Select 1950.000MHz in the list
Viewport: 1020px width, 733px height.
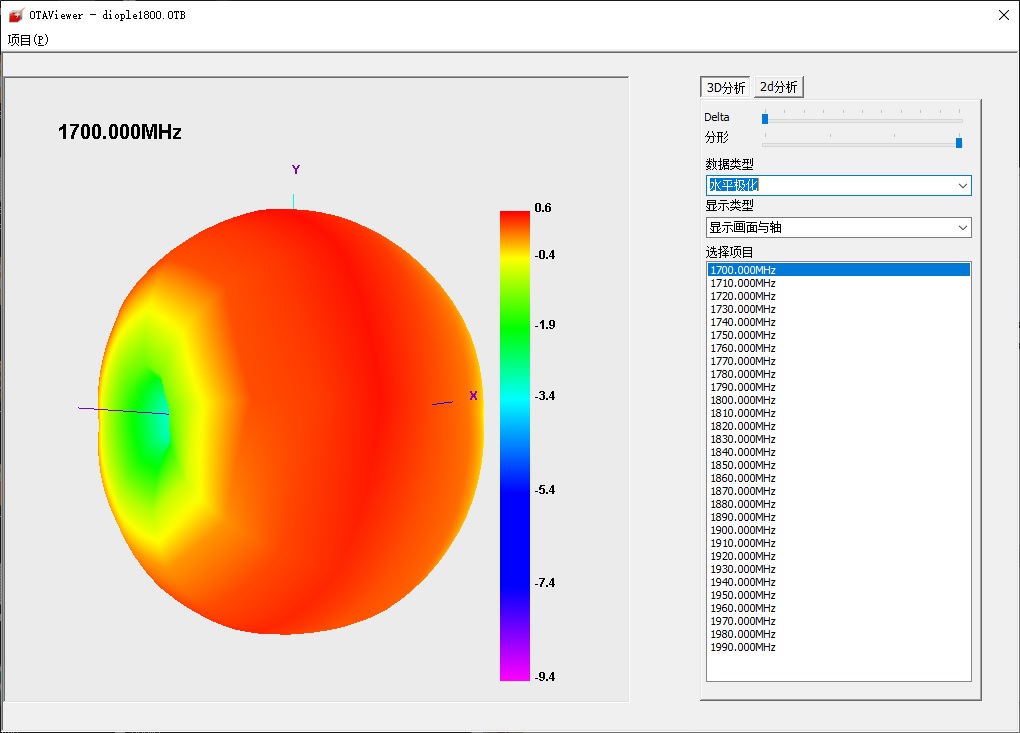click(839, 595)
